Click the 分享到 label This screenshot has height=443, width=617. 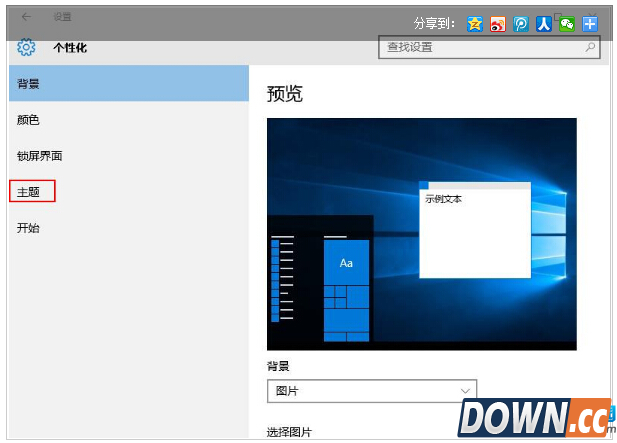[434, 24]
